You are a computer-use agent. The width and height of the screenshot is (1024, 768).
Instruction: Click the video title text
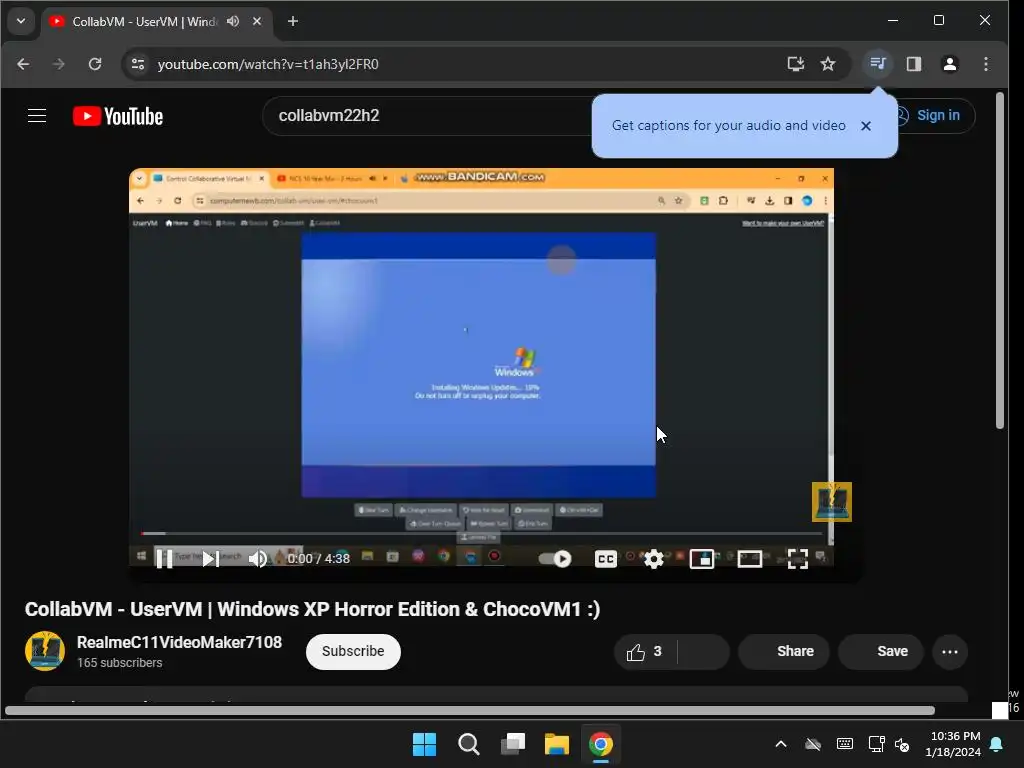coord(312,609)
